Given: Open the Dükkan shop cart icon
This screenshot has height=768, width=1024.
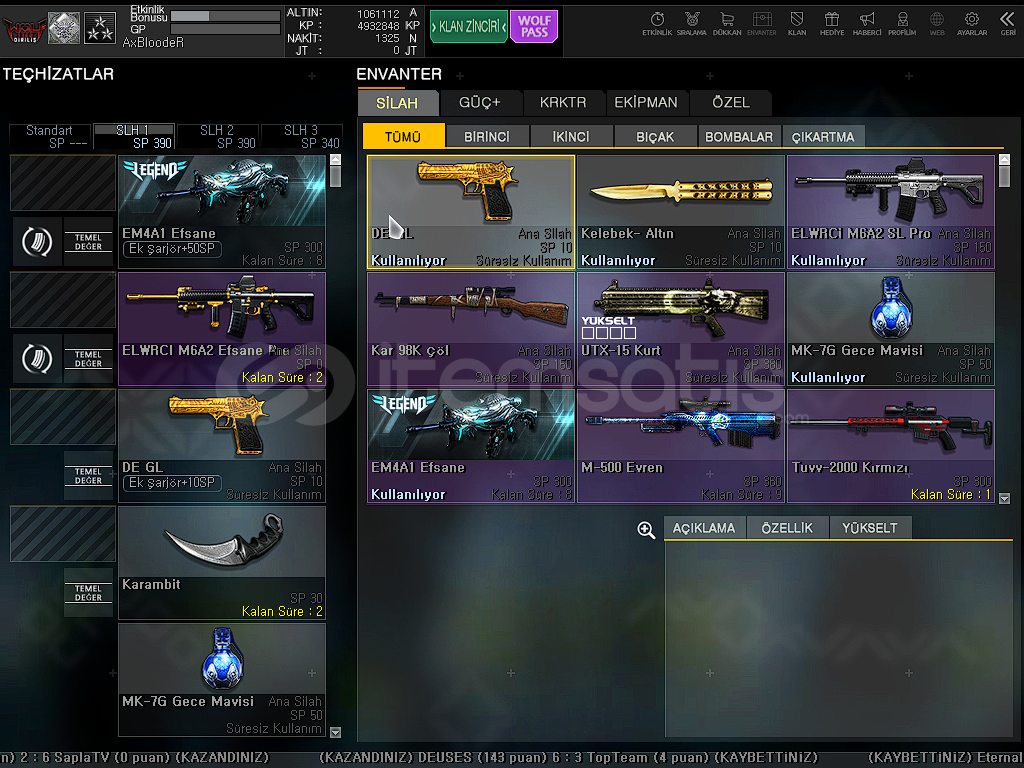Looking at the screenshot, I should 727,24.
